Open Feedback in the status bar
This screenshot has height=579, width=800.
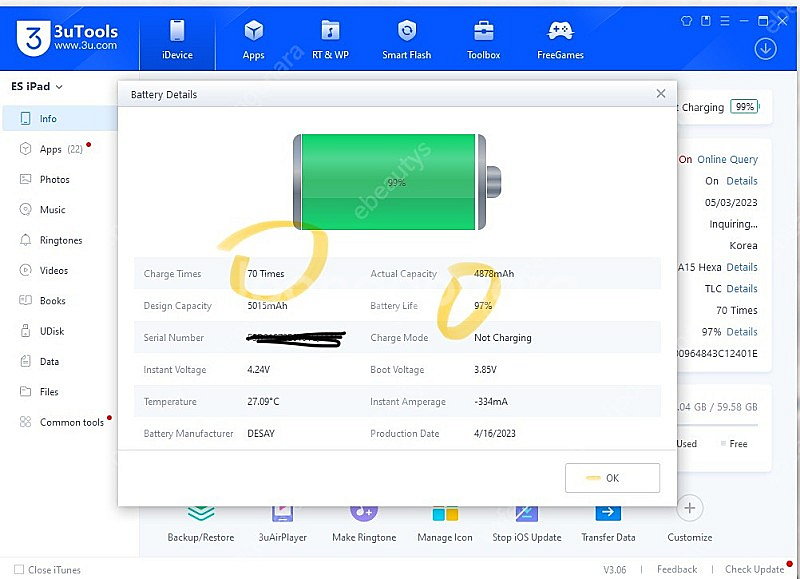click(677, 570)
